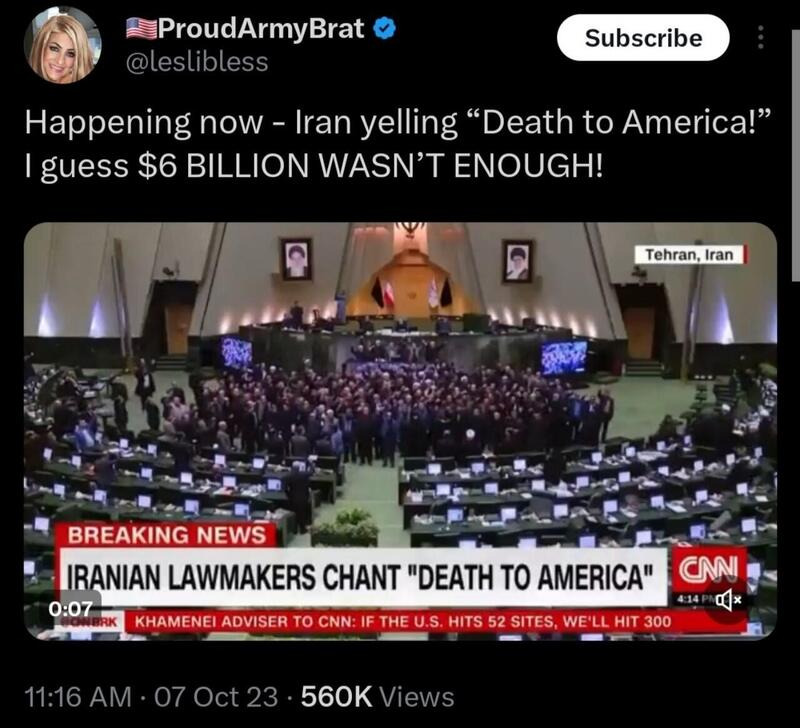Play the parliament video from its center
This screenshot has width=800, height=728.
[x=401, y=431]
